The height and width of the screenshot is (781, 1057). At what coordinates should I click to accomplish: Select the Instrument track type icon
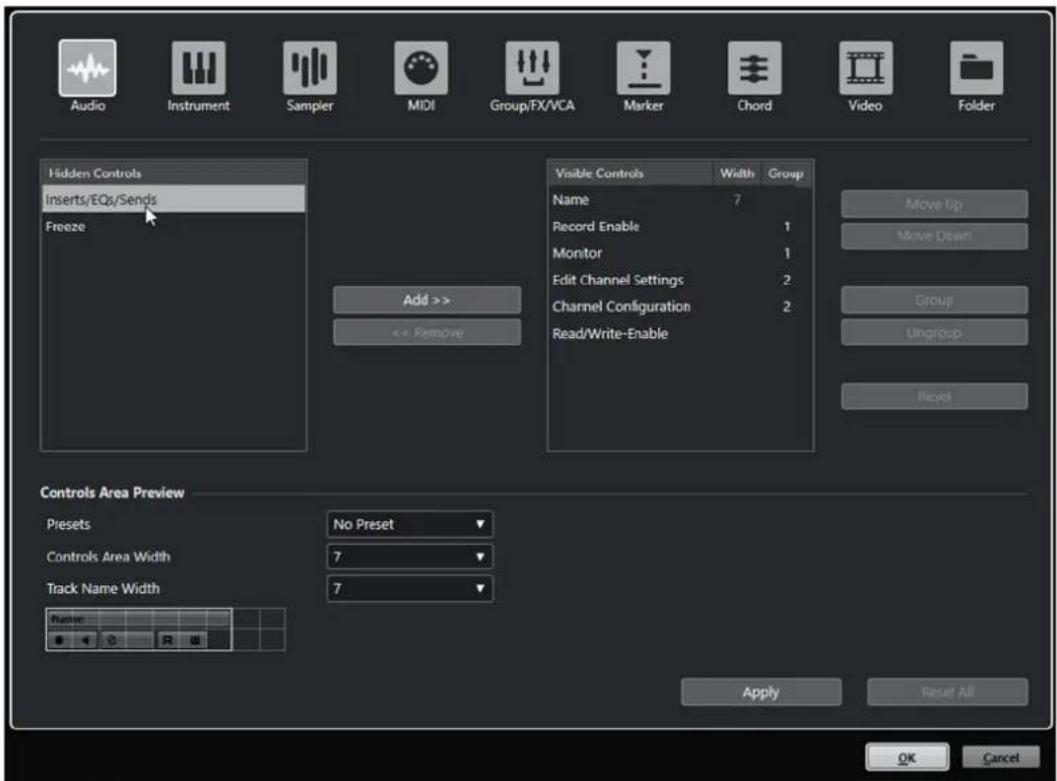pyautogui.click(x=198, y=67)
